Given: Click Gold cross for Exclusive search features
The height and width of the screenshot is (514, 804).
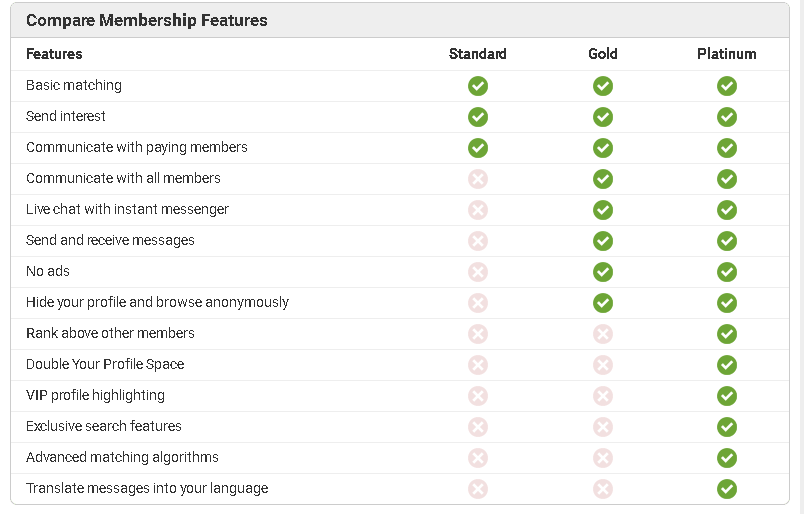Looking at the screenshot, I should [x=602, y=427].
